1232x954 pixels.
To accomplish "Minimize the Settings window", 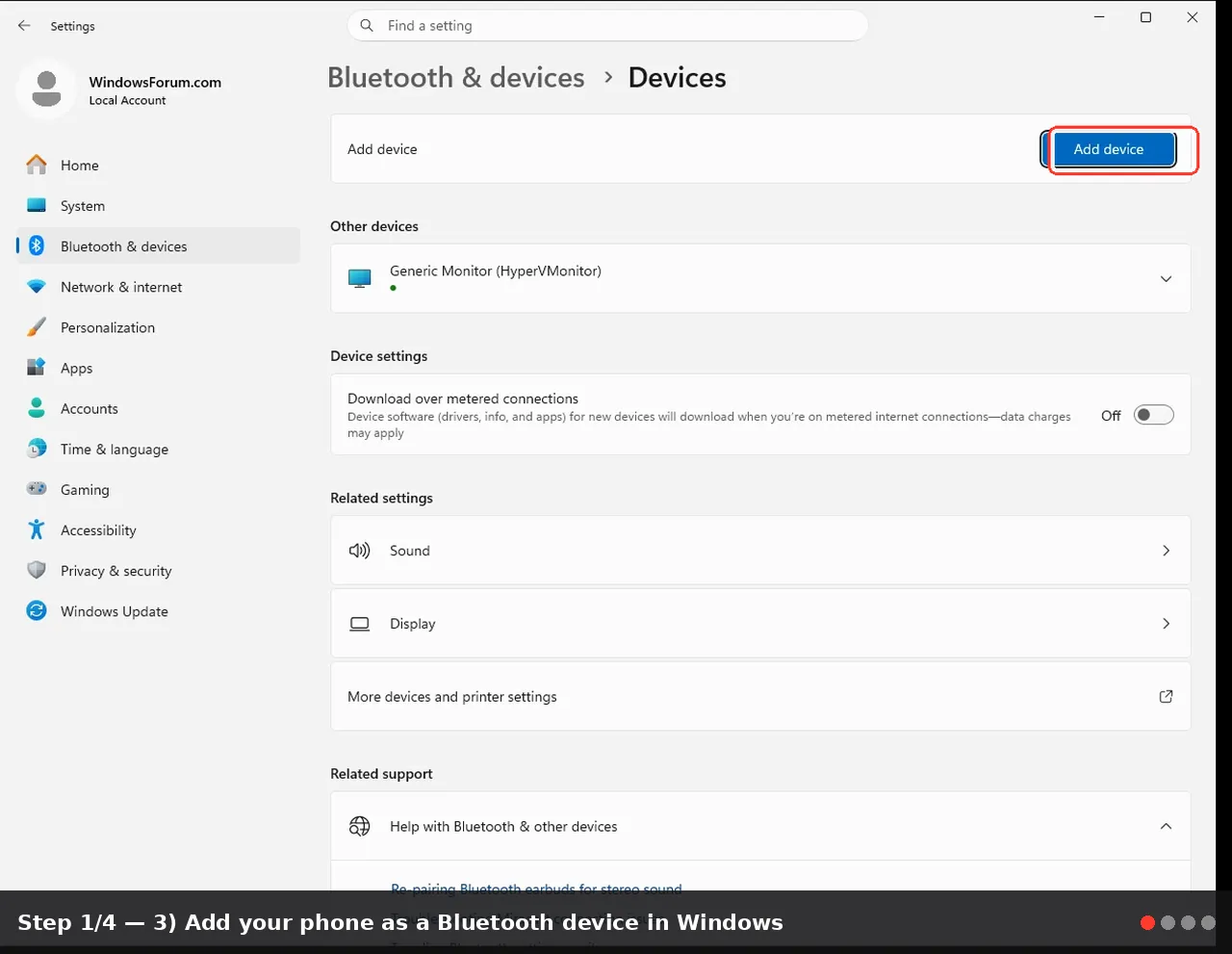I will click(x=1099, y=17).
